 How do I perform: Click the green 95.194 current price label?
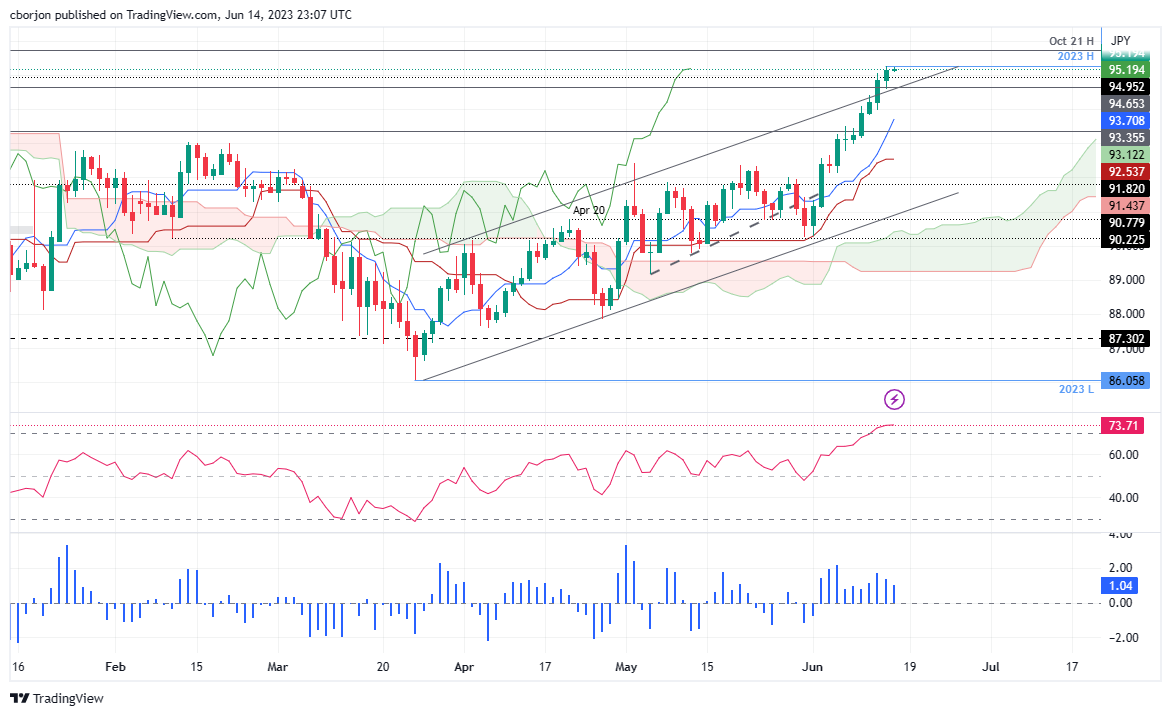point(1125,69)
